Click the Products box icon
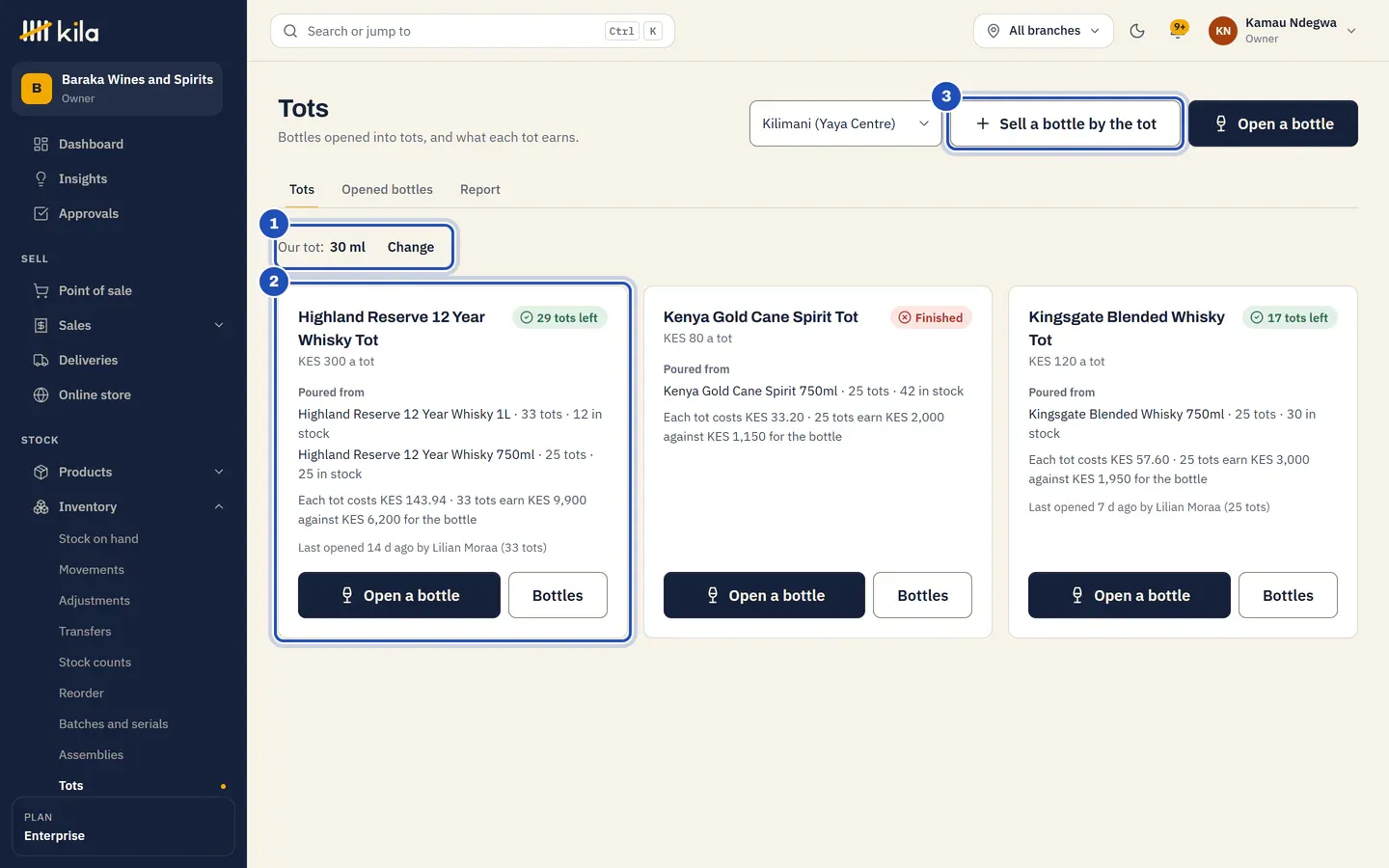Viewport: 1389px width, 868px height. (41, 472)
